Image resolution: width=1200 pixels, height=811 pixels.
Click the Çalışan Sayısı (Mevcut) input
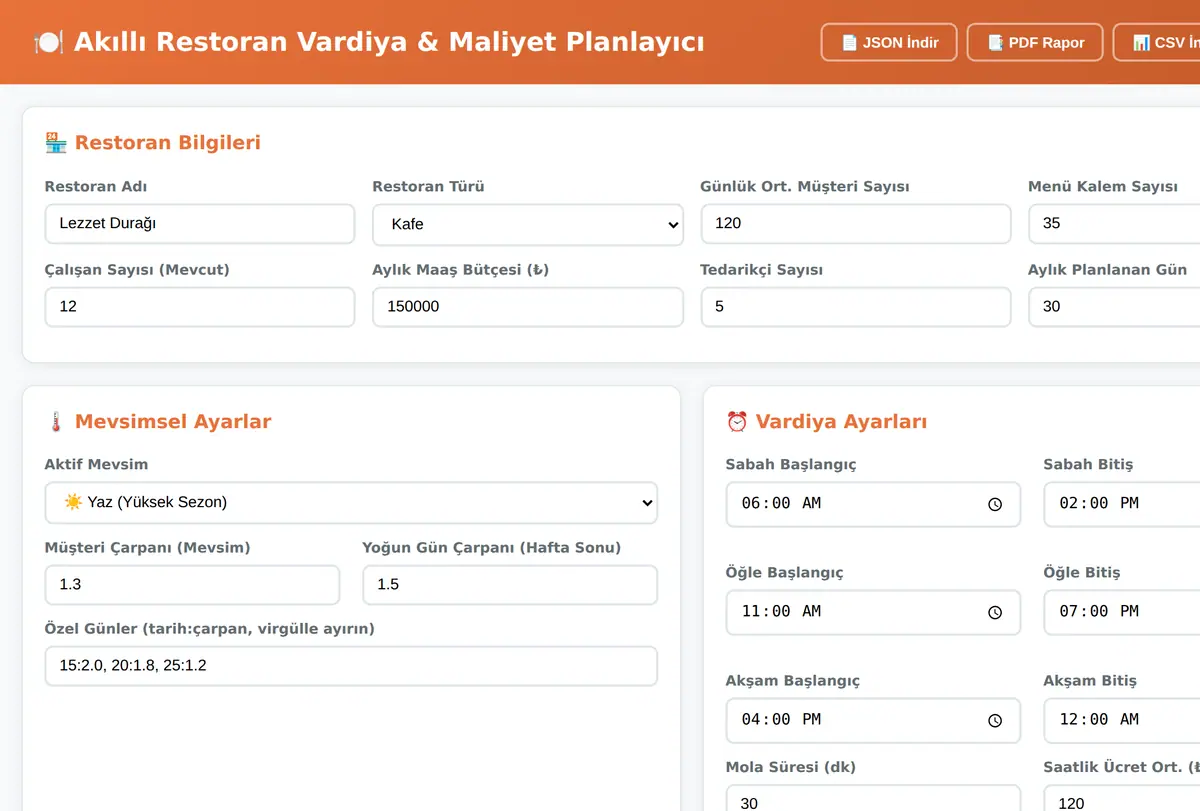point(200,306)
